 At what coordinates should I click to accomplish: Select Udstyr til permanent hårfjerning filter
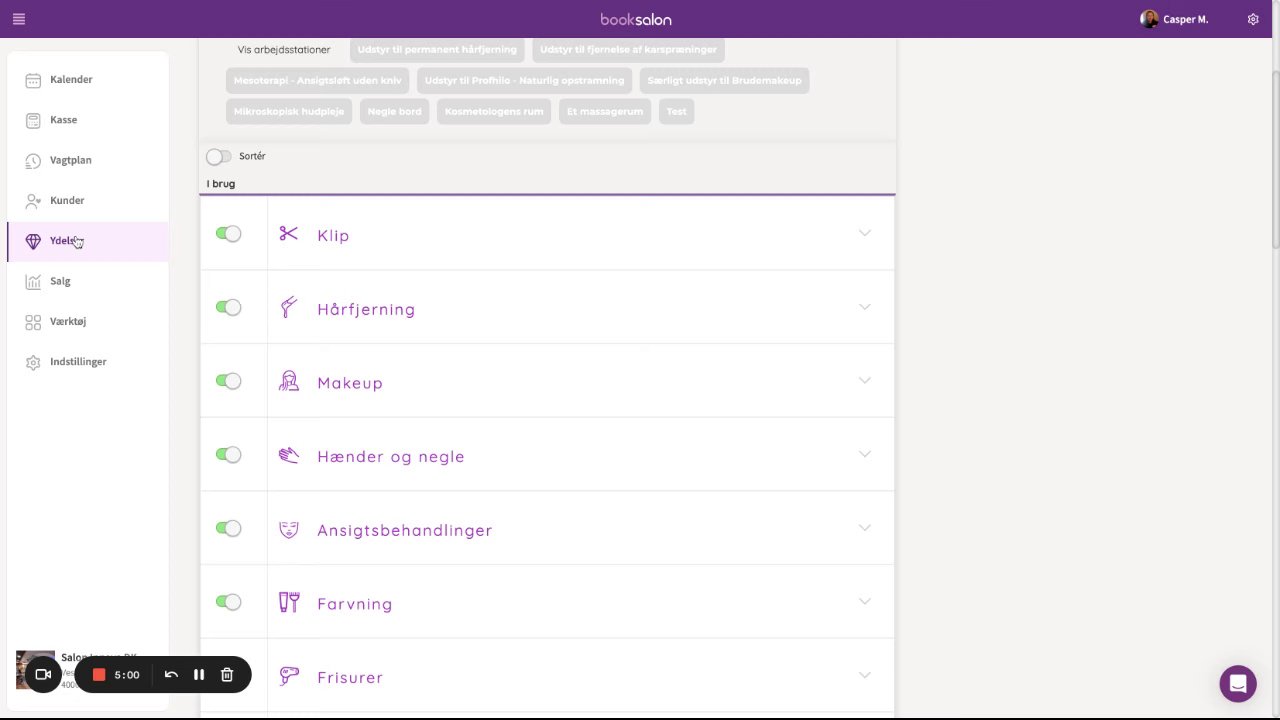[x=437, y=49]
